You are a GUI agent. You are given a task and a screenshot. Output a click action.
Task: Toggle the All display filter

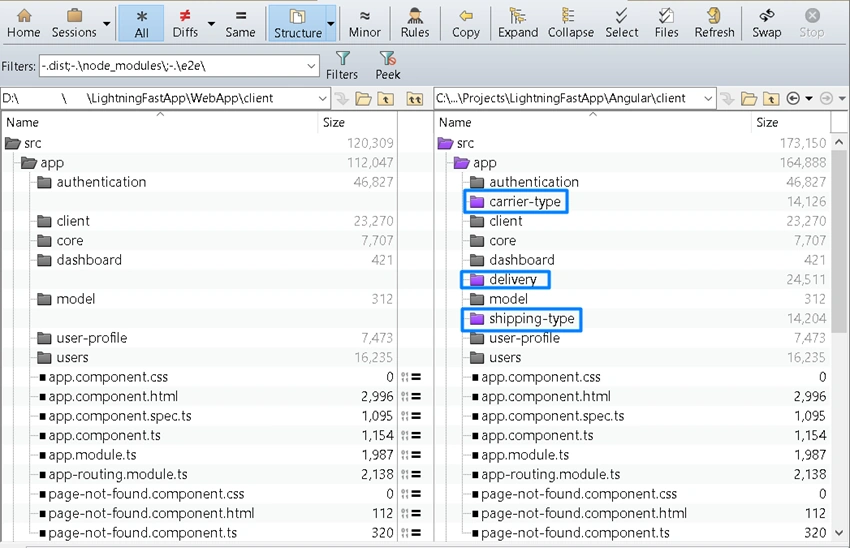point(141,23)
